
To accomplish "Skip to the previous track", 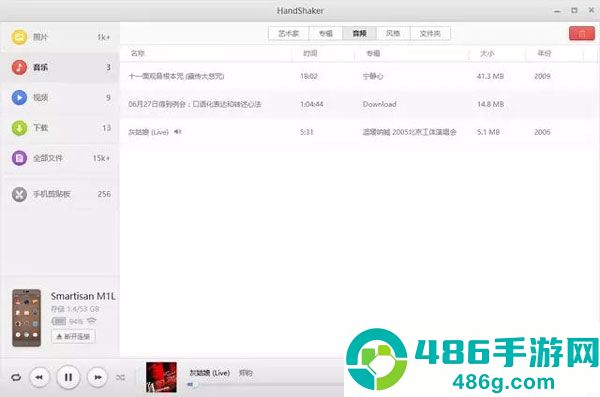I will click(x=39, y=377).
